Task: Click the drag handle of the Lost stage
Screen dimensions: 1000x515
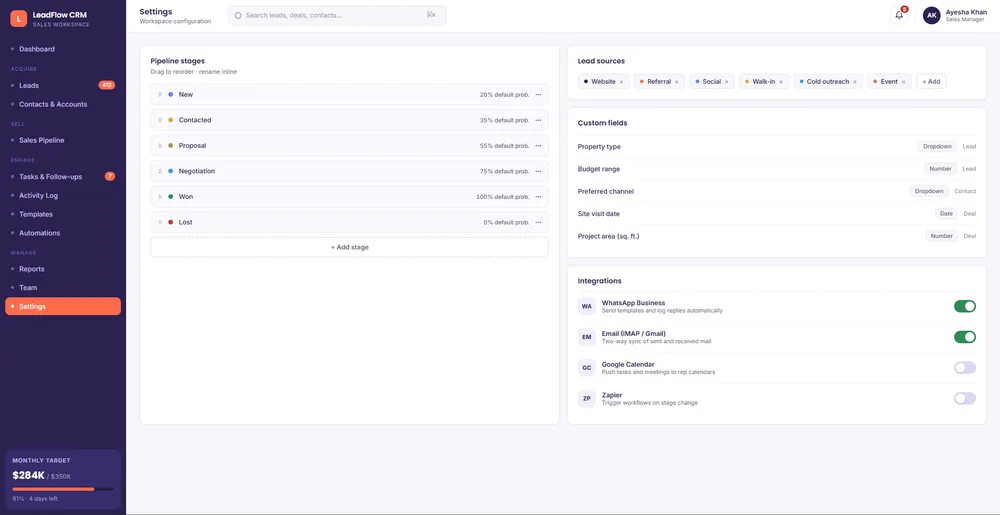Action: coord(159,222)
